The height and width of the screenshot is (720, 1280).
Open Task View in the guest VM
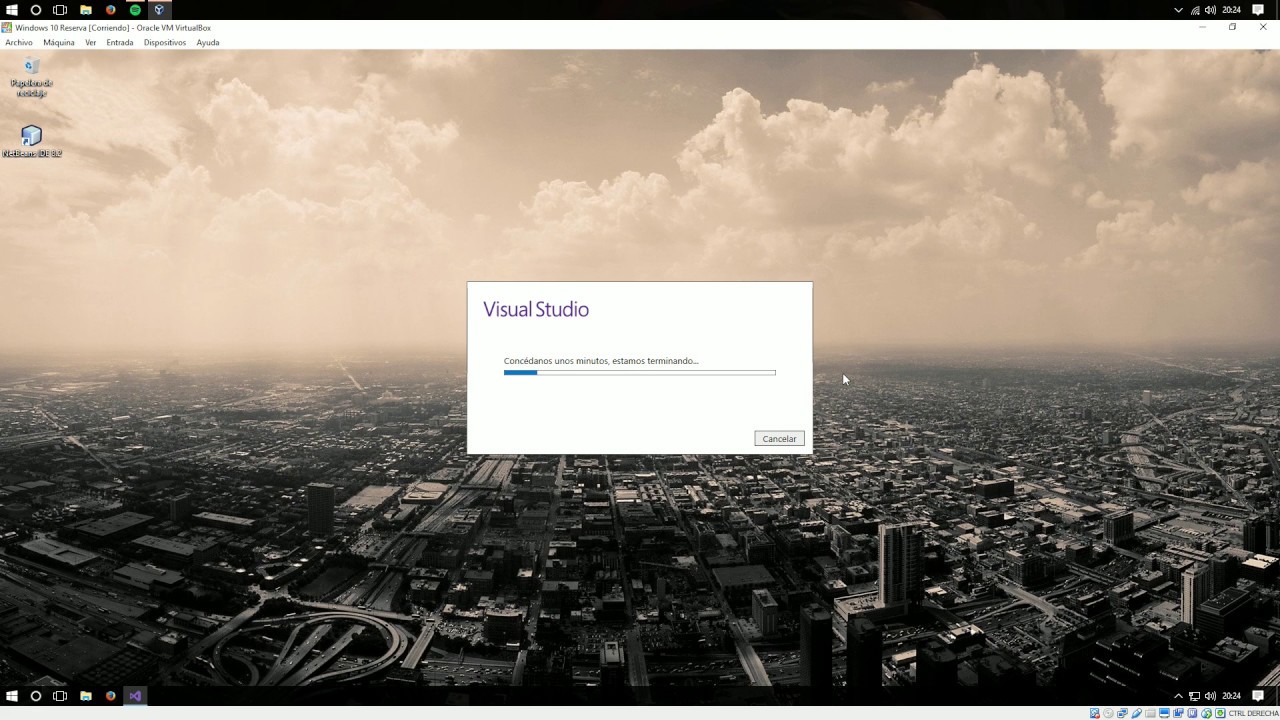pos(60,695)
